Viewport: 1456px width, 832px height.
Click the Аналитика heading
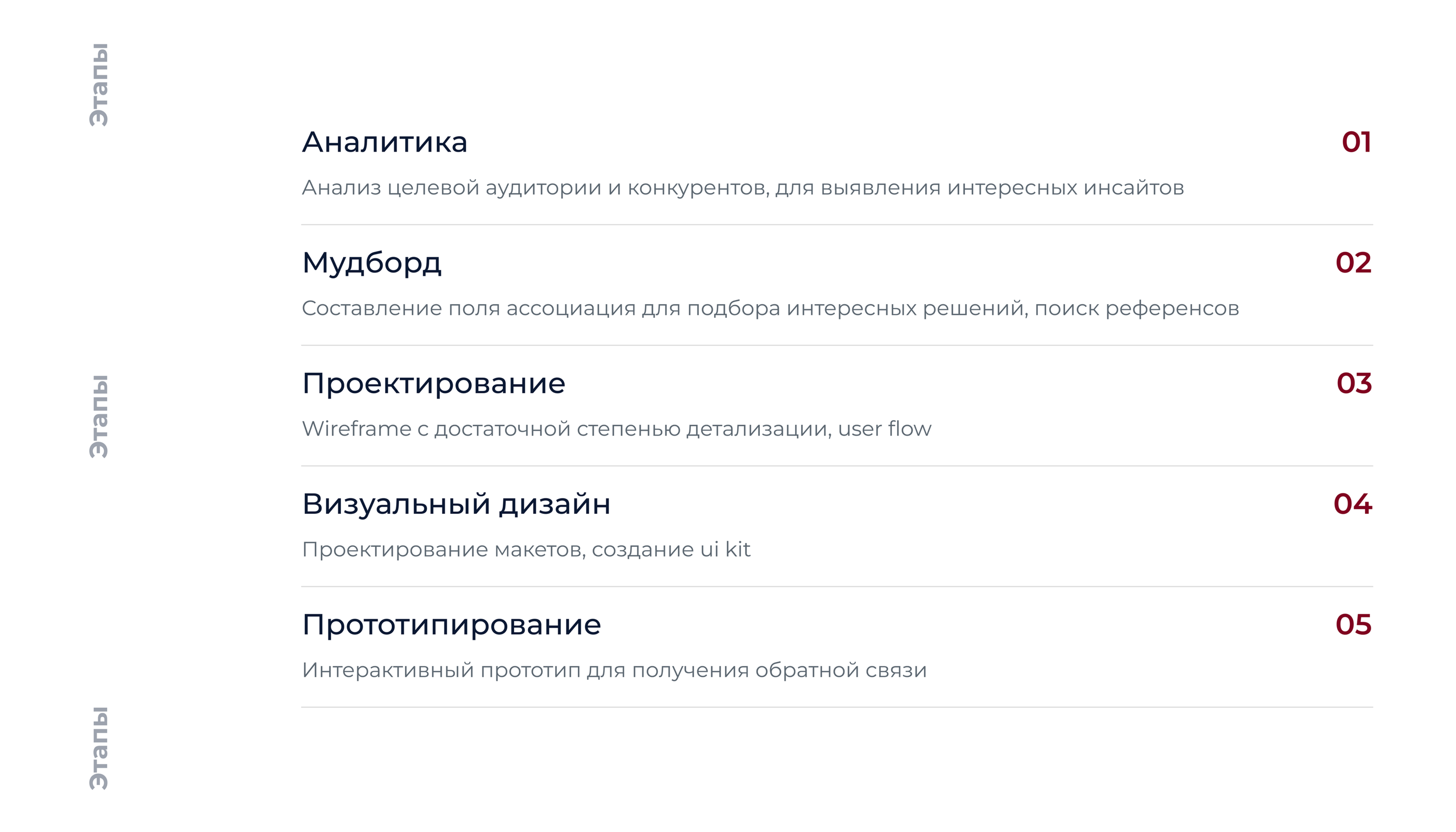(384, 142)
